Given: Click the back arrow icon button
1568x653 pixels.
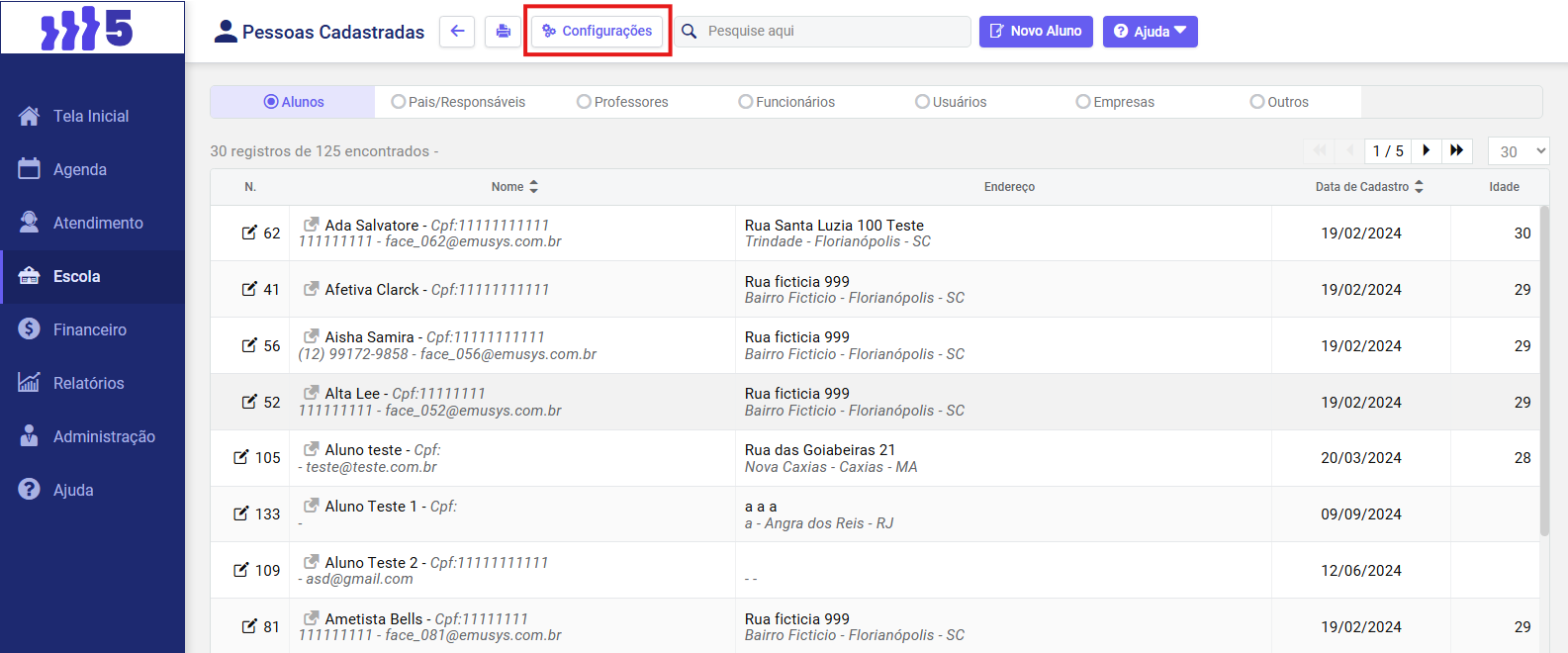Looking at the screenshot, I should coord(457,32).
